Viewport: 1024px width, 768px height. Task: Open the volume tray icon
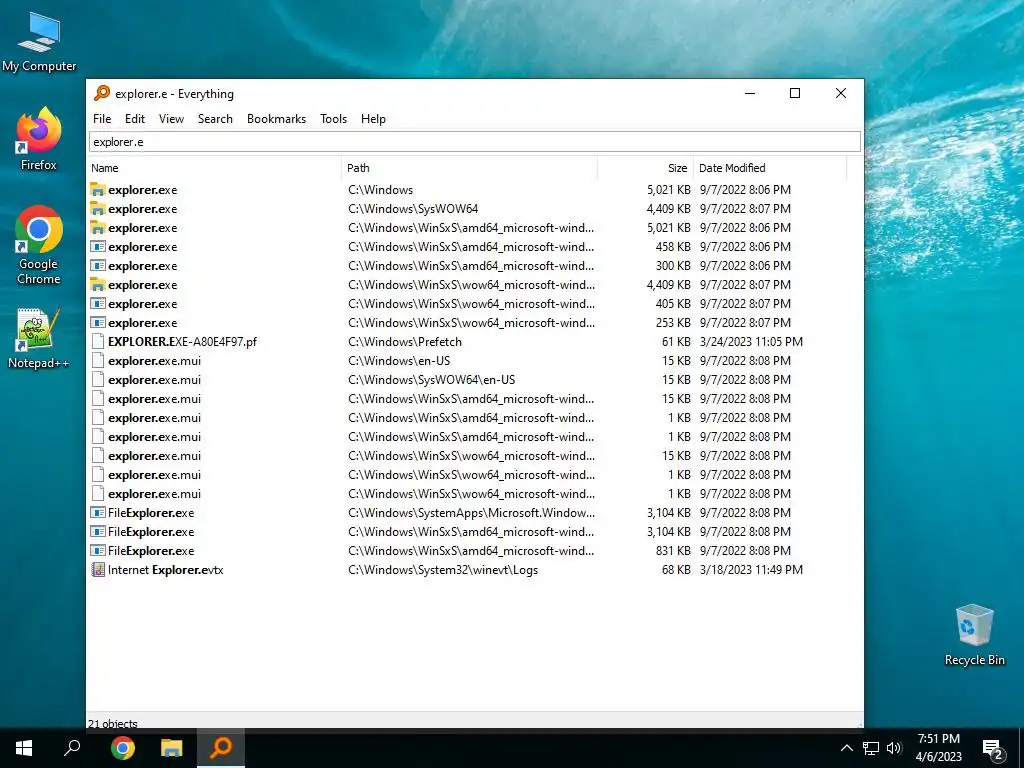(894, 748)
